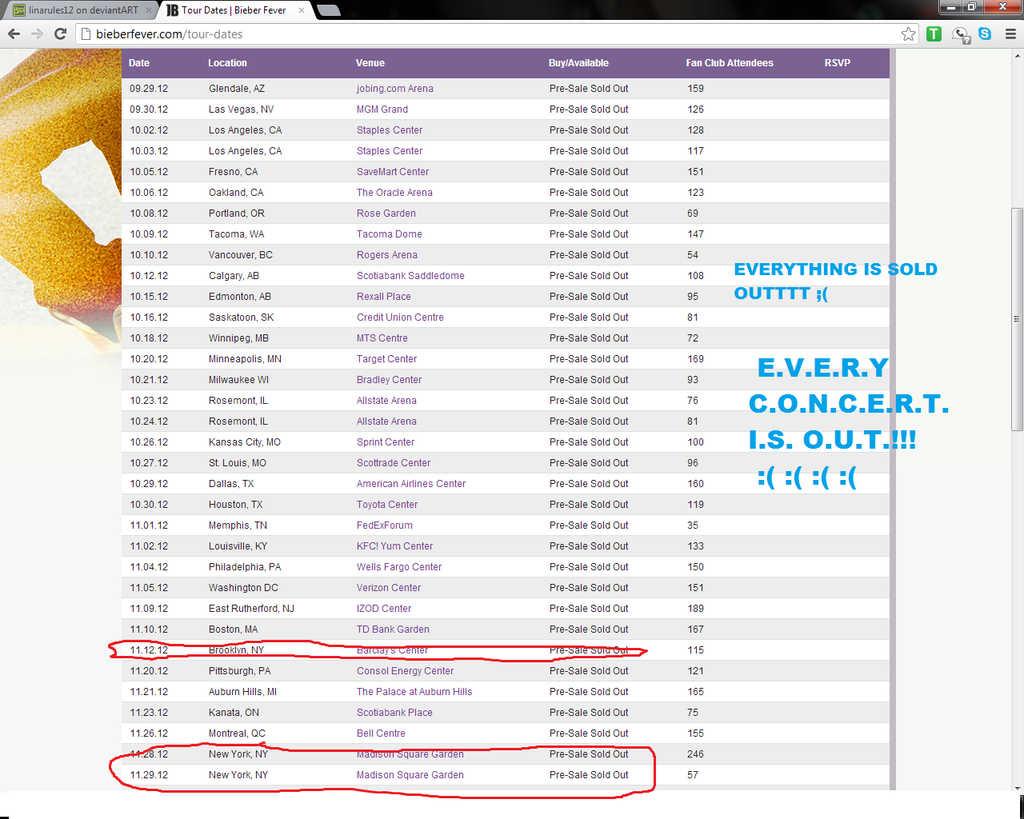The width and height of the screenshot is (1024, 819).
Task: Click the Consol Energy Center link
Action: click(x=405, y=671)
